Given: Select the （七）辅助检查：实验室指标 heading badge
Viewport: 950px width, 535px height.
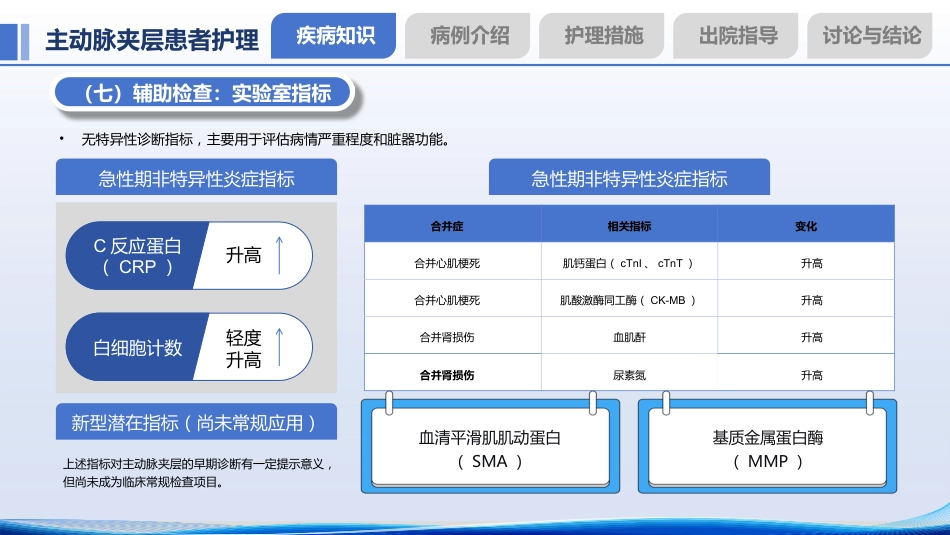Looking at the screenshot, I should [203, 93].
